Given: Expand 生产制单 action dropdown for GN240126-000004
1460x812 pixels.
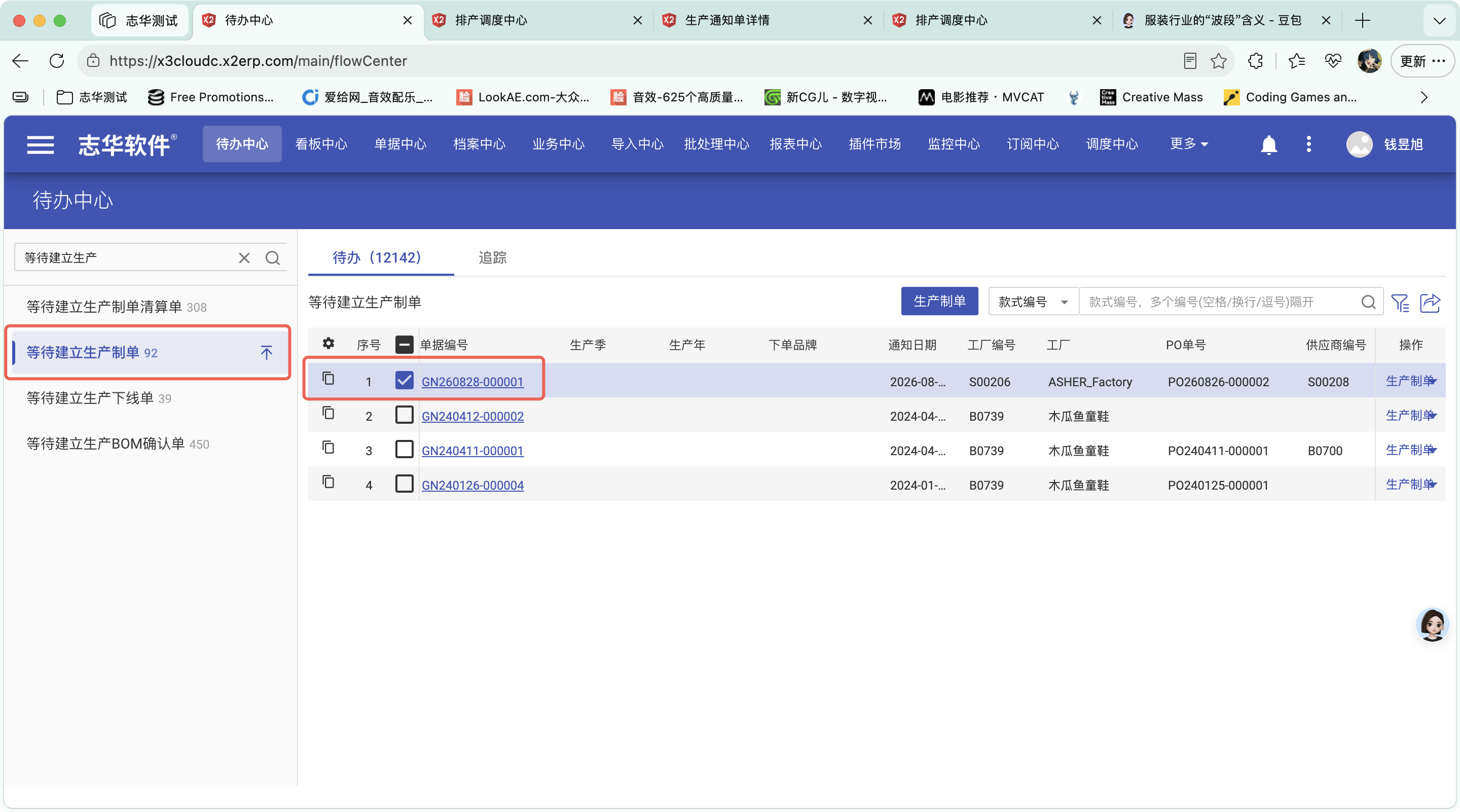Looking at the screenshot, I should (x=1432, y=485).
